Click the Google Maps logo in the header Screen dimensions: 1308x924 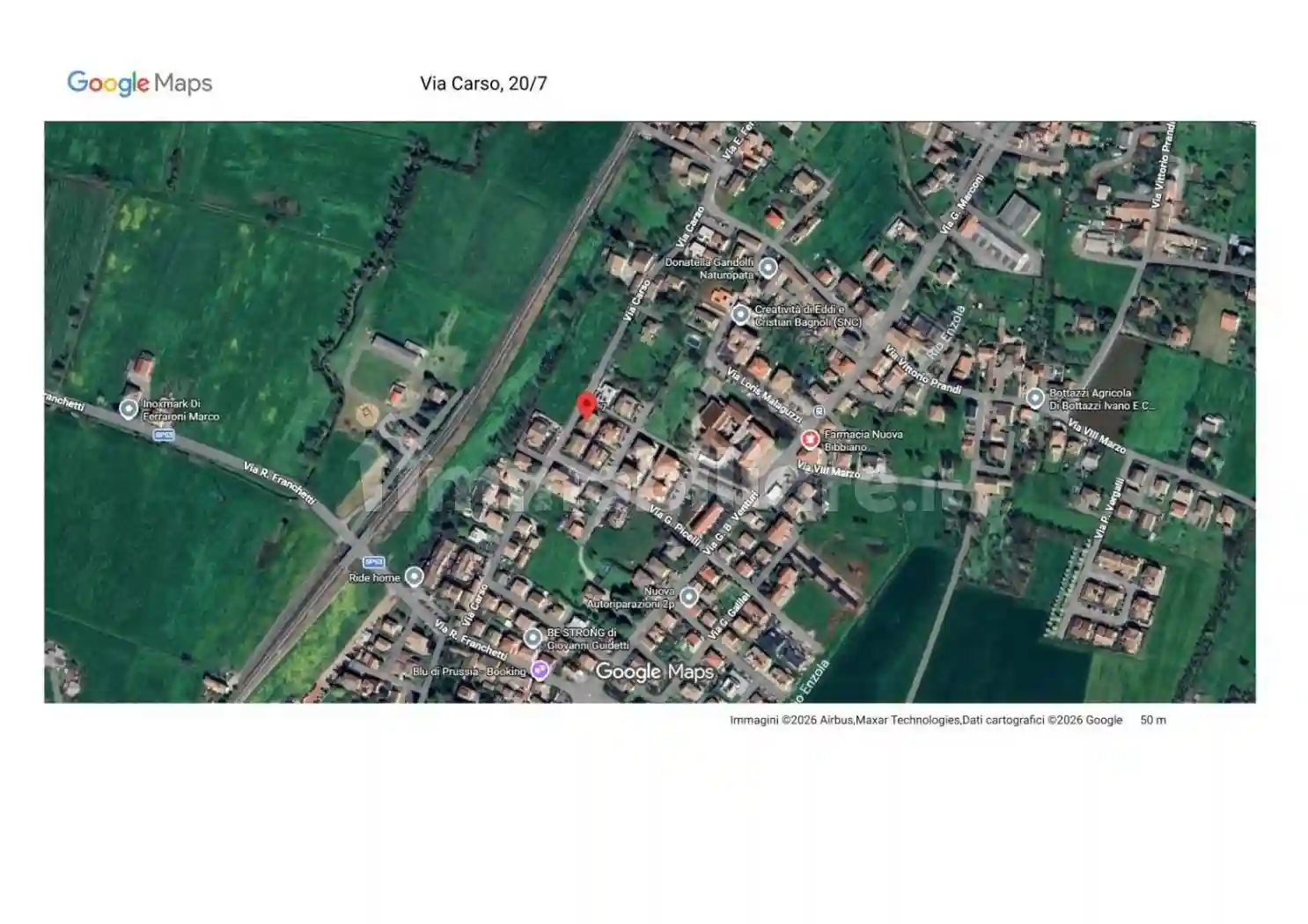tap(140, 83)
